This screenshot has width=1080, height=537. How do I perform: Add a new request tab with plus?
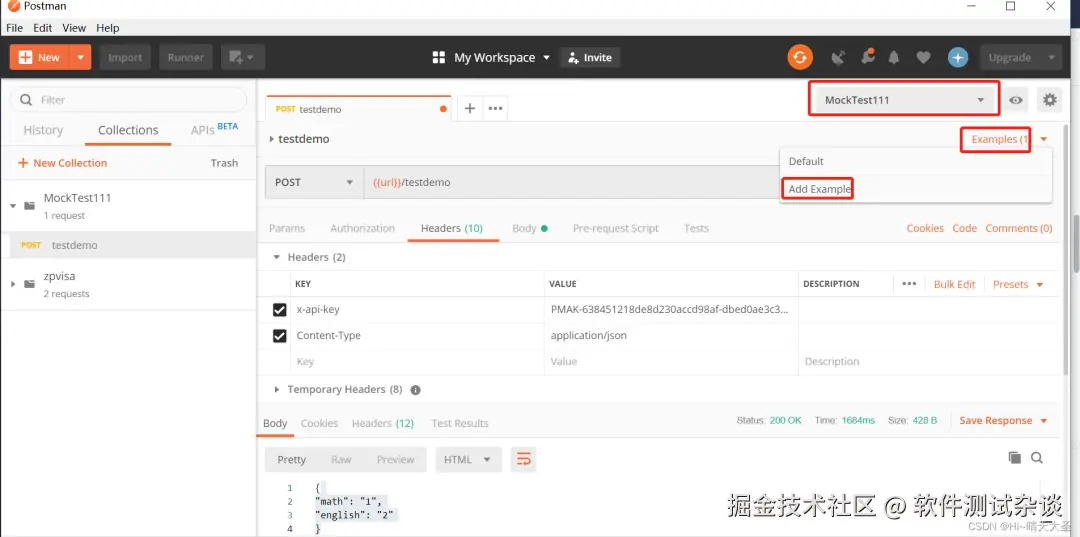coord(470,108)
